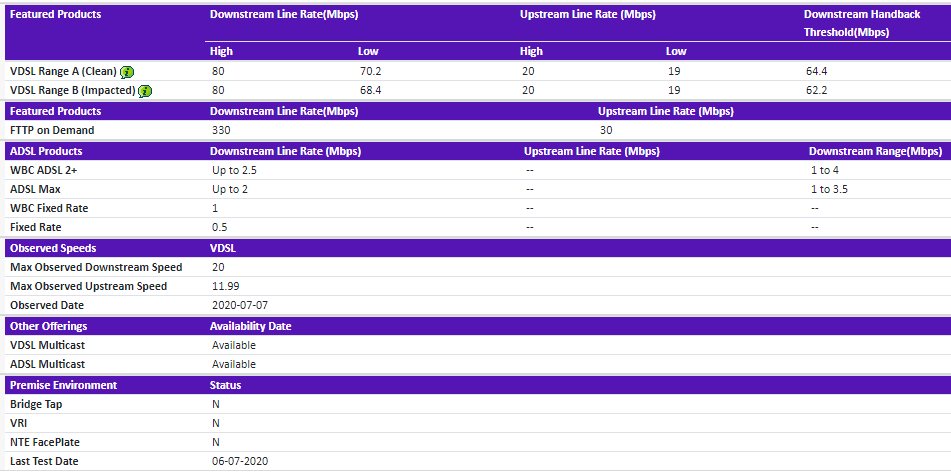
Task: Click the info icon beside VDSL Range A (Clean)
Action: (127, 72)
